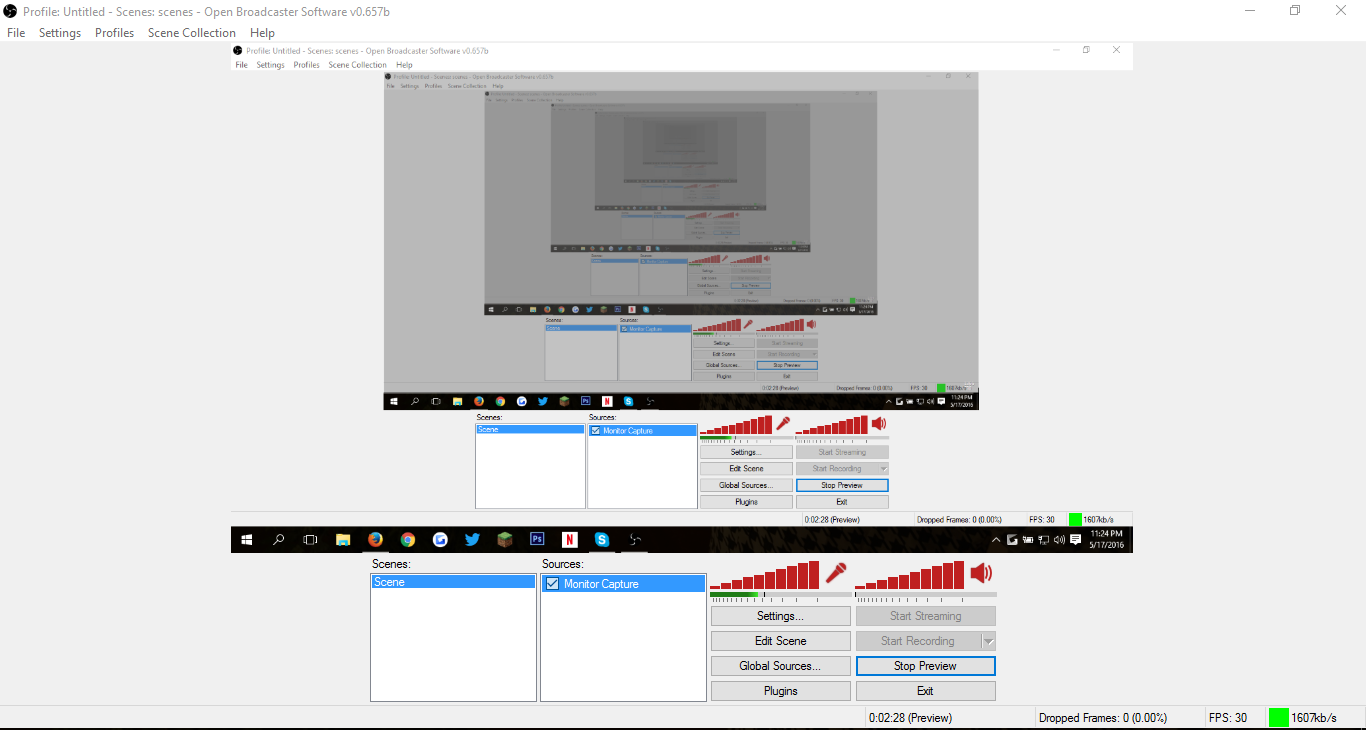Restore down the OBS window
The image size is (1366, 730).
tap(1295, 11)
